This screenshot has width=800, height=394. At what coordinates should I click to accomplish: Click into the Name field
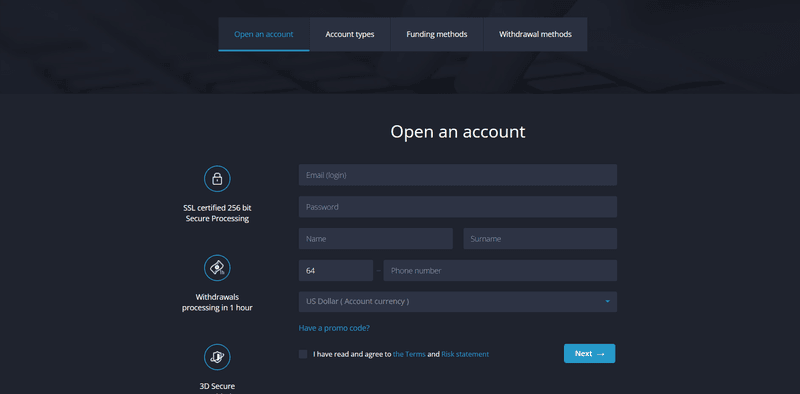tap(376, 239)
